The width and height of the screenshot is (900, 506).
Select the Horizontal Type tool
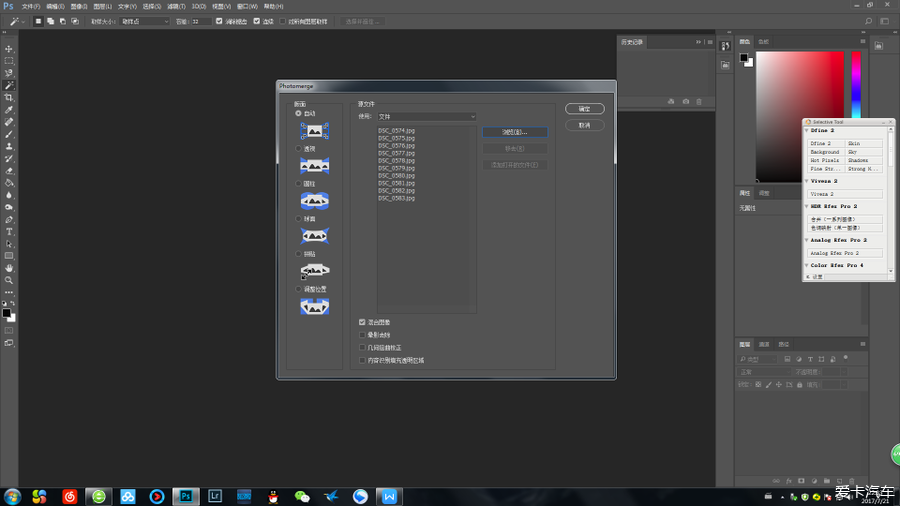(9, 232)
